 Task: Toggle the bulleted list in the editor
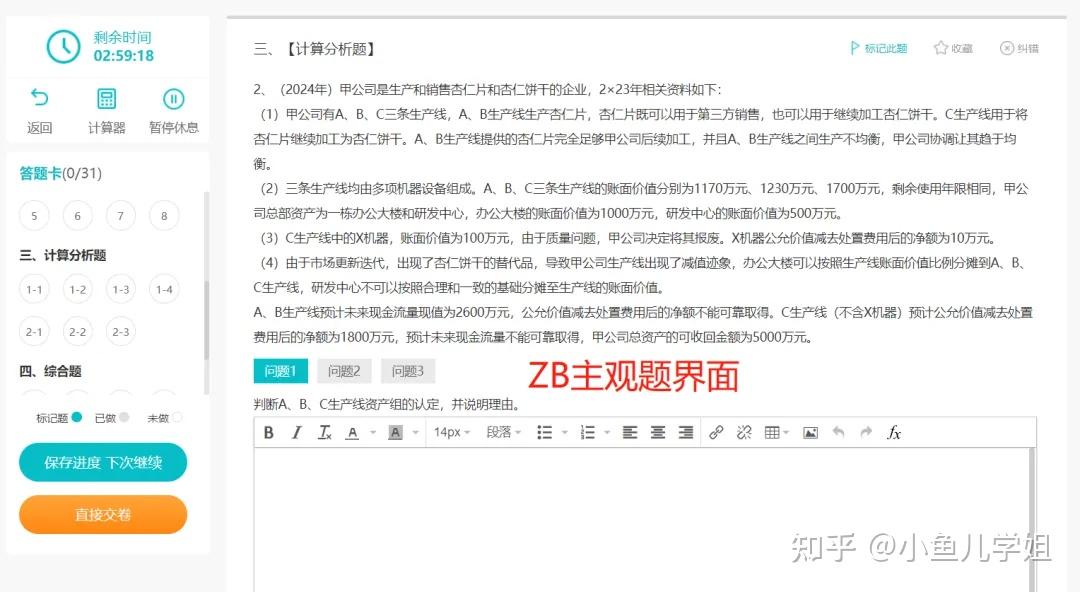545,432
